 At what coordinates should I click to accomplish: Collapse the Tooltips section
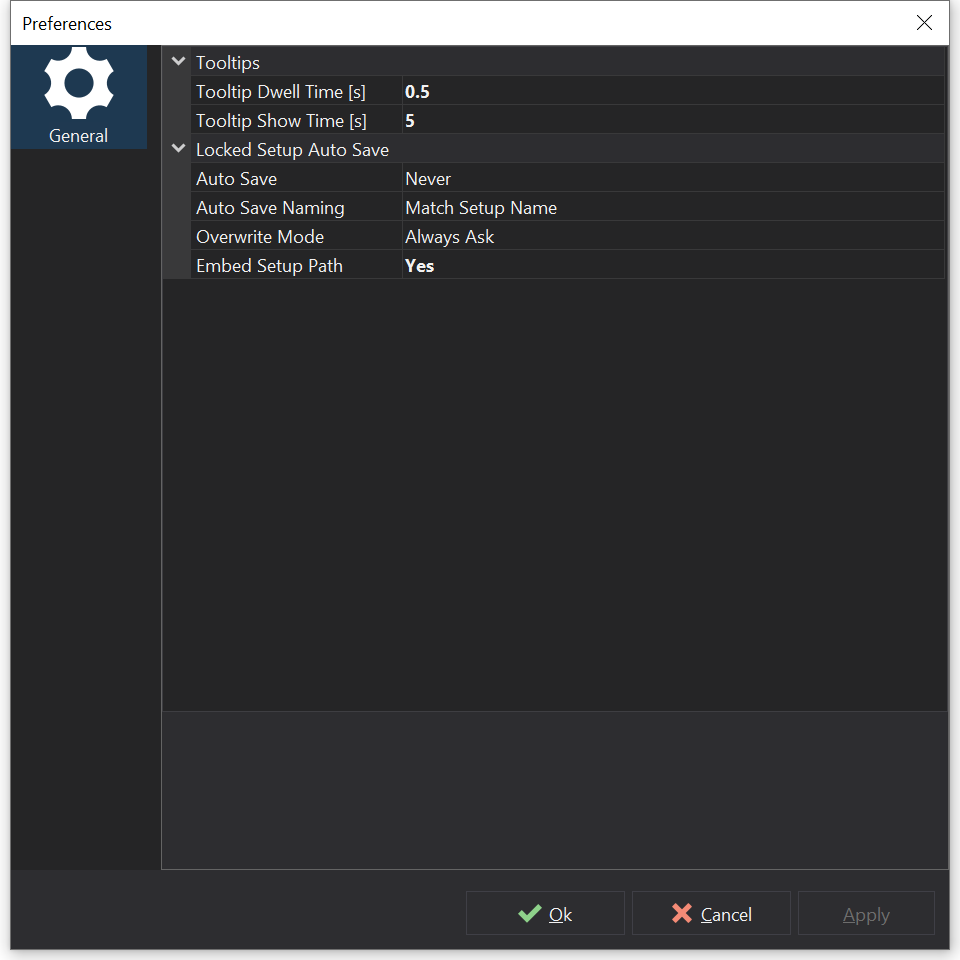coord(178,62)
